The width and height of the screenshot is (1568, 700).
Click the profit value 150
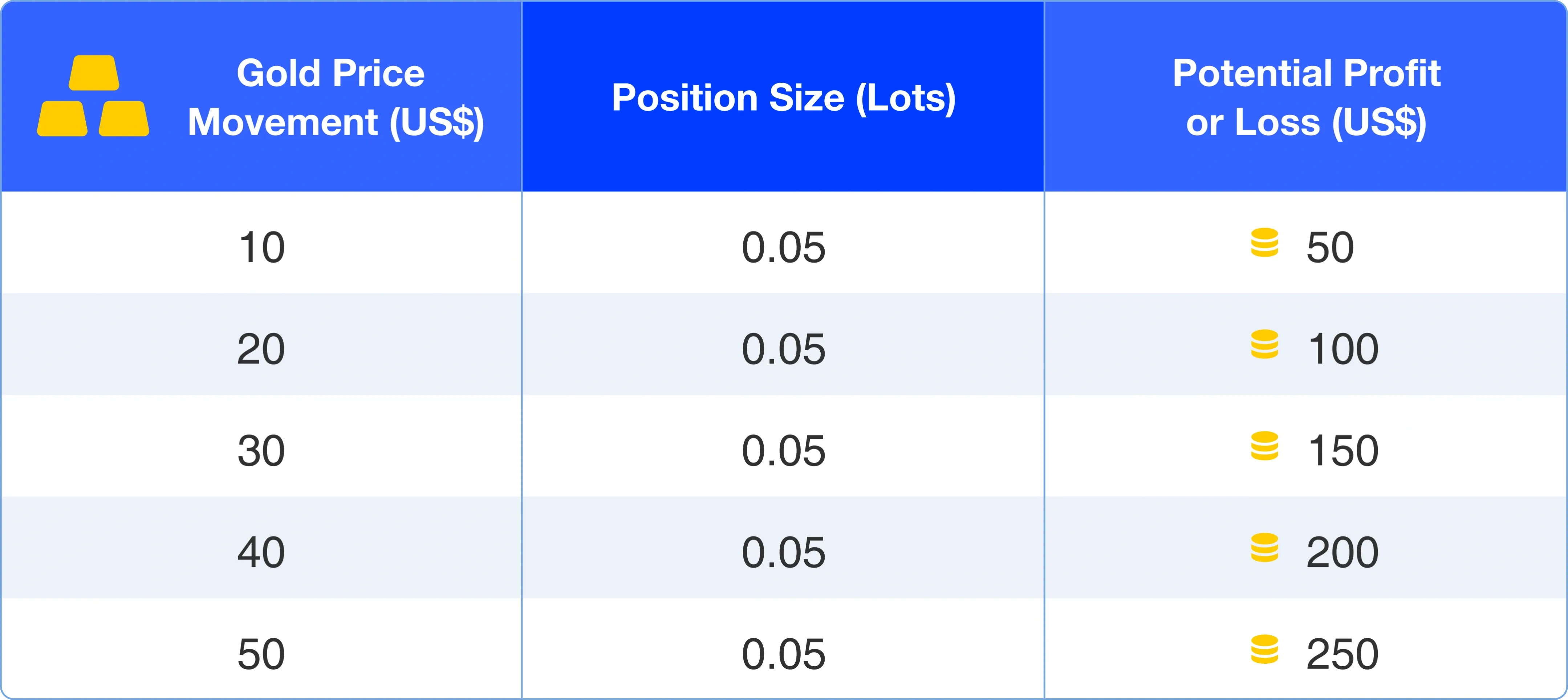(1343, 451)
